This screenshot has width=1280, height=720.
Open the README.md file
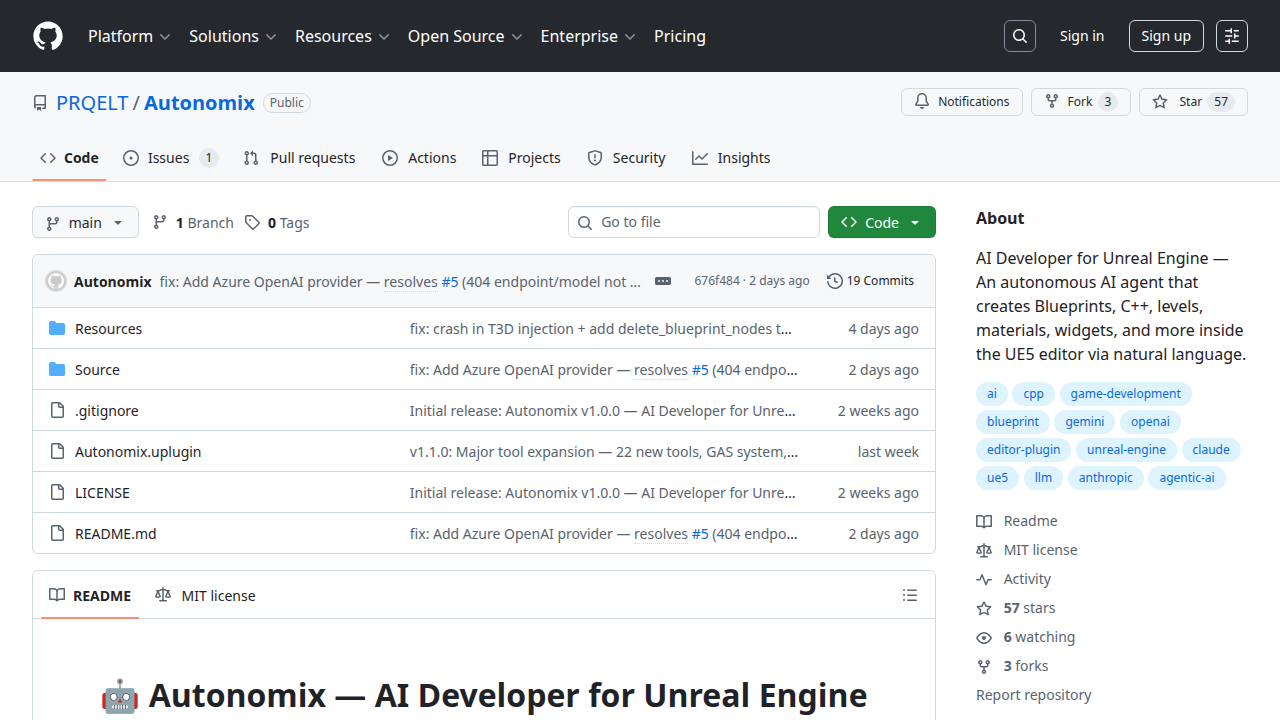tap(116, 534)
